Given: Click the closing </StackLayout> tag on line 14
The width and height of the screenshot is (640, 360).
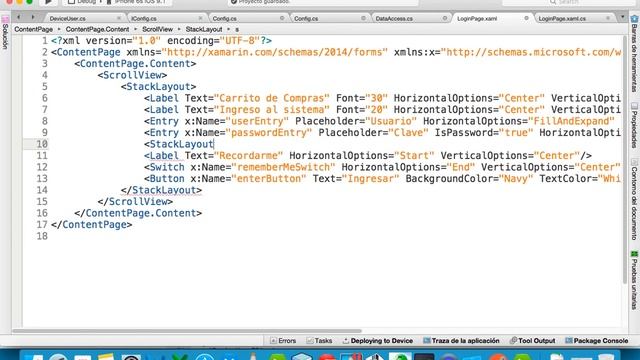Looking at the screenshot, I should click(161, 190).
